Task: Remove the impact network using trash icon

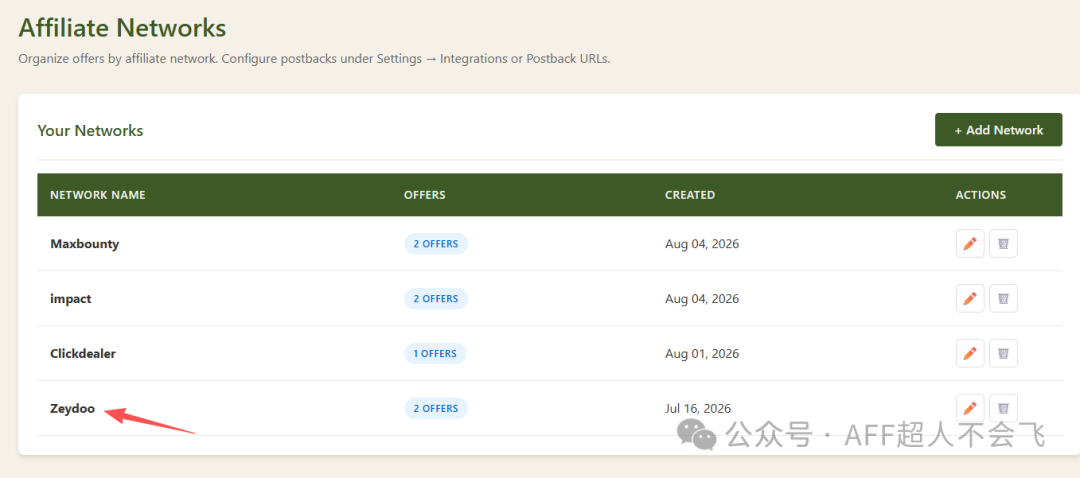Action: [x=1004, y=298]
